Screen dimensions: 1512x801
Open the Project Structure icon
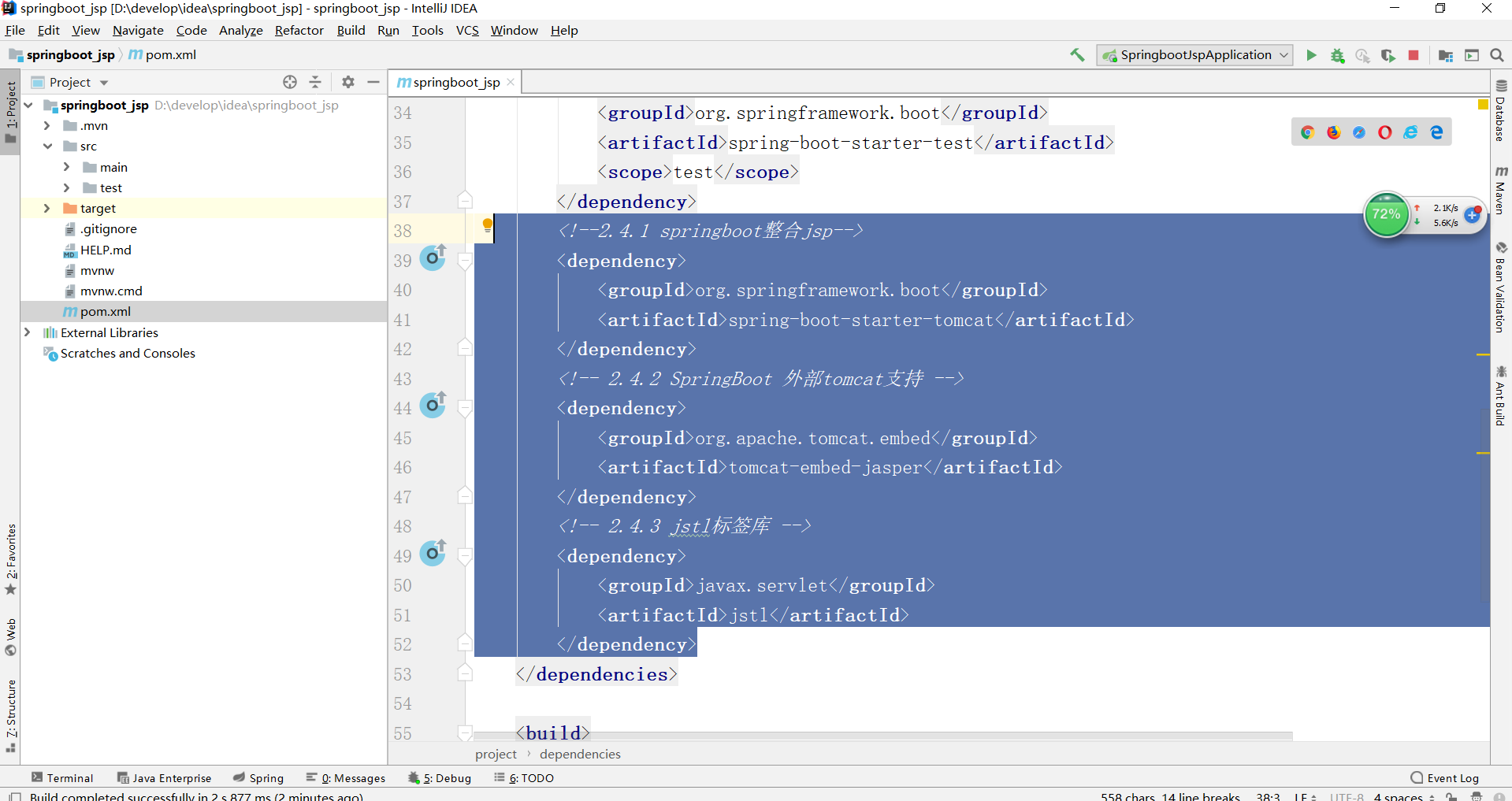click(1446, 55)
